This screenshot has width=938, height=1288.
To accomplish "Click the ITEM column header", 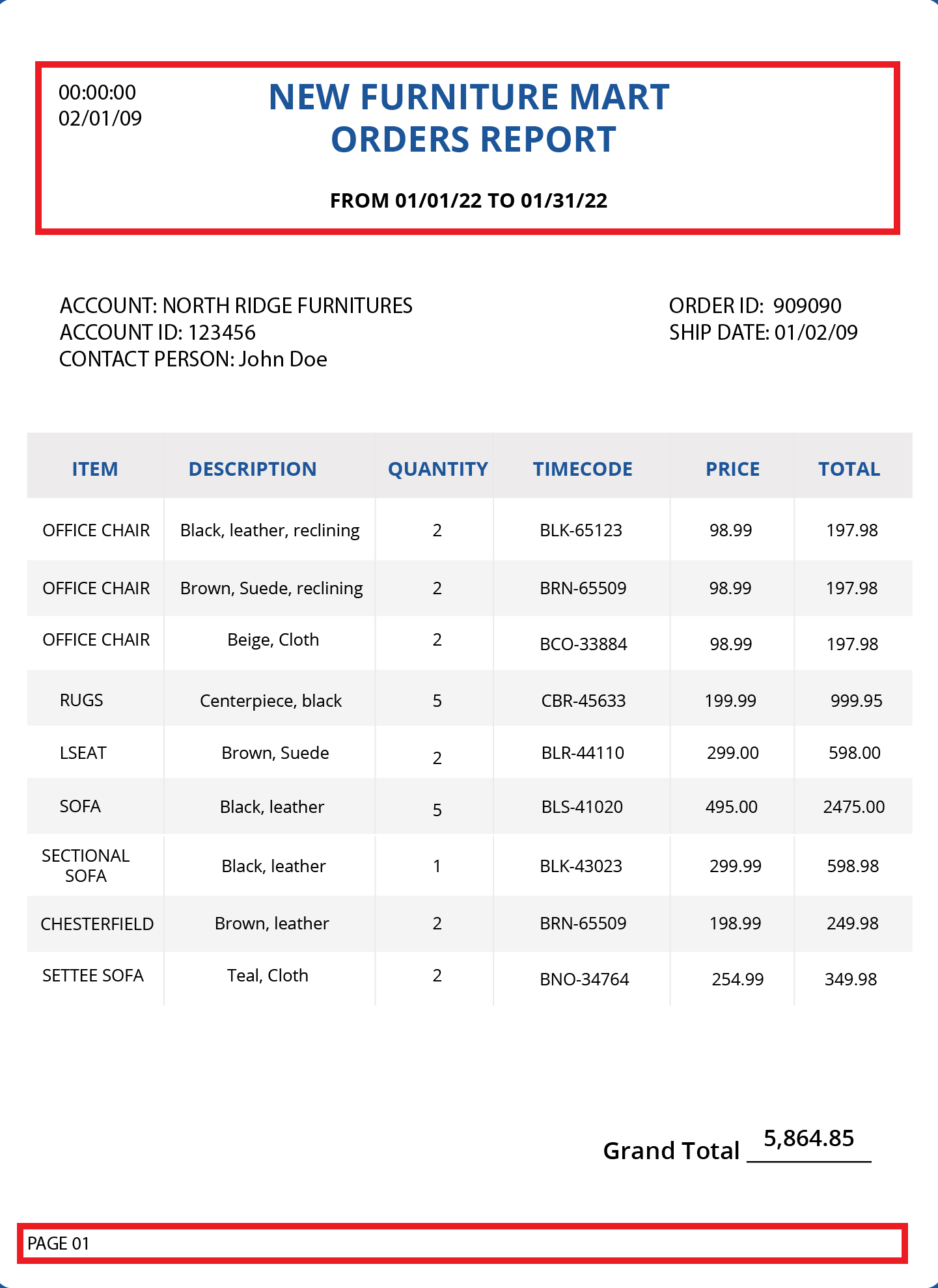I will 95,469.
